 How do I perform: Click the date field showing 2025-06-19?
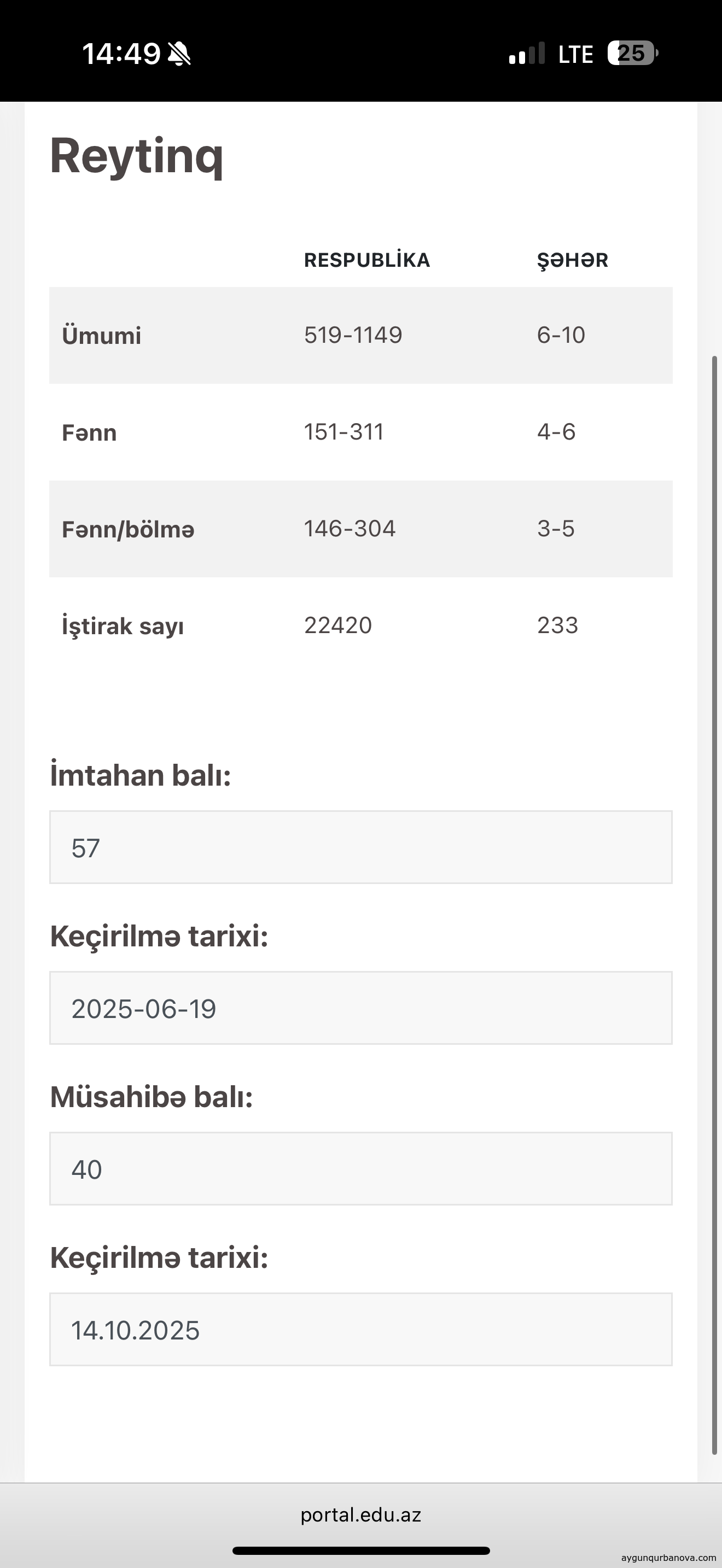(360, 1008)
